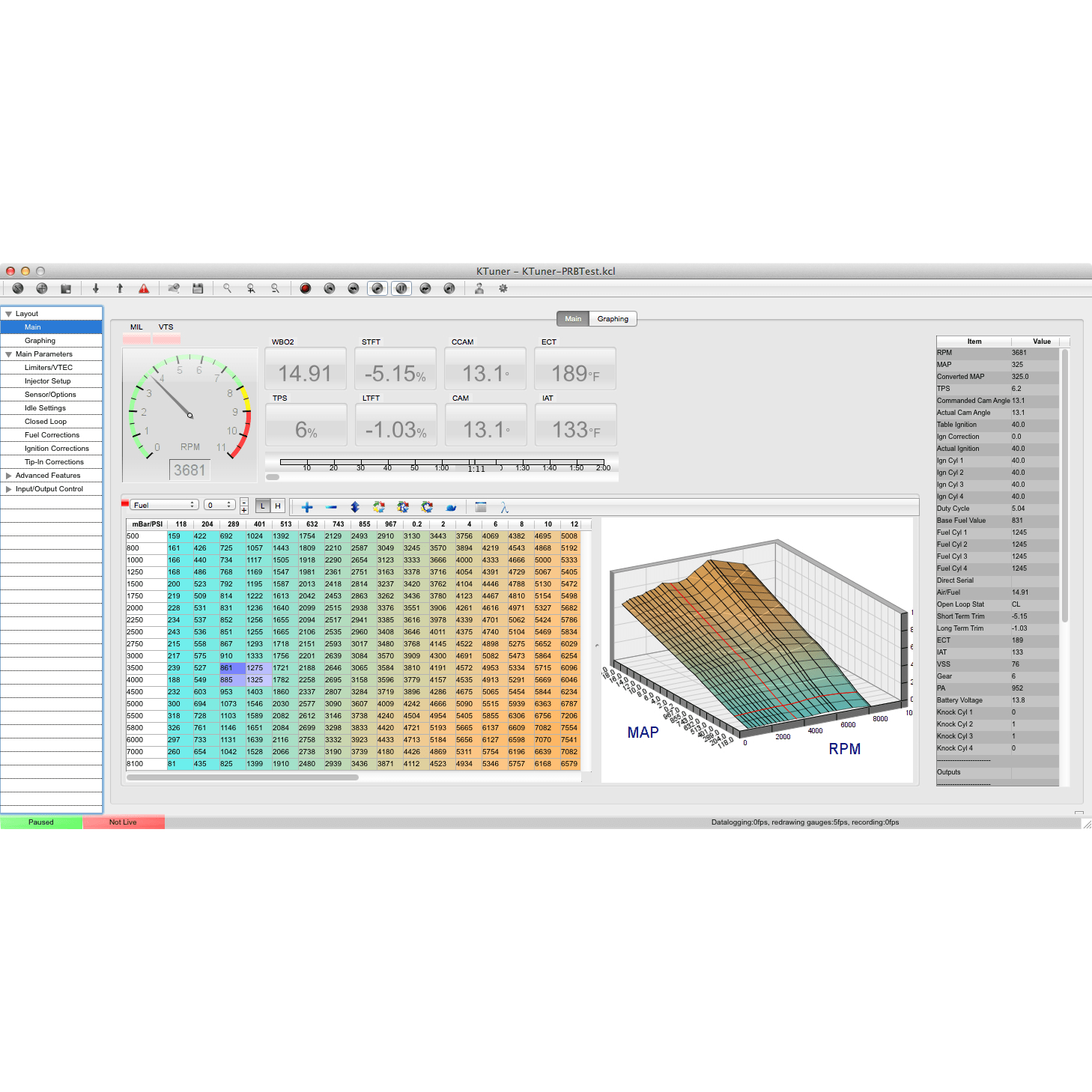Toggle the H high cam table button
The width and height of the screenshot is (1092, 1092).
pyautogui.click(x=278, y=506)
